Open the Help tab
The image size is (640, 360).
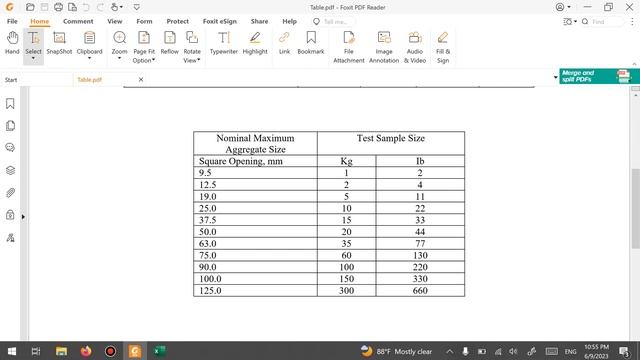(x=289, y=21)
